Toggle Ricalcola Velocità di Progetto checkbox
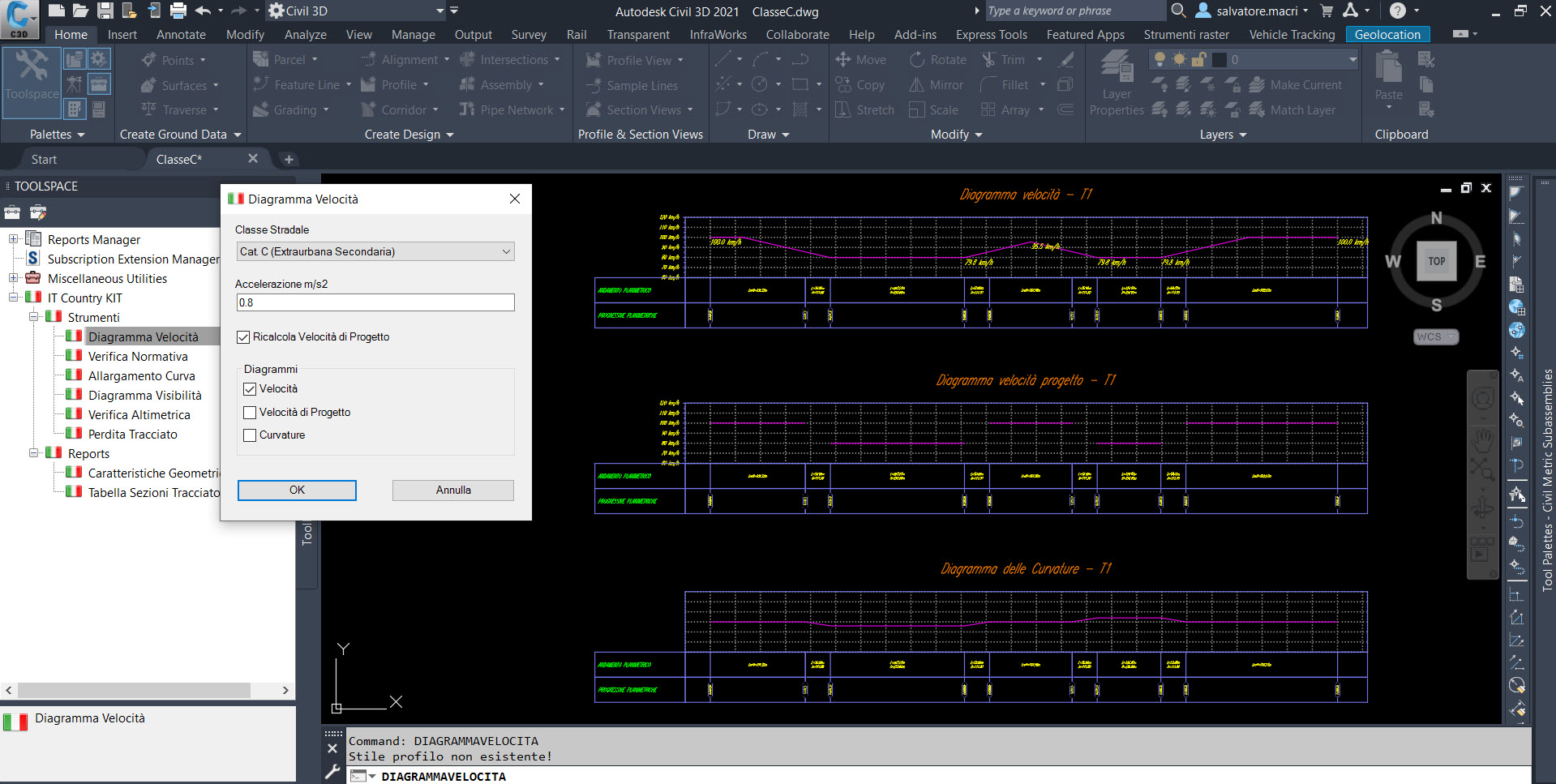 [243, 337]
